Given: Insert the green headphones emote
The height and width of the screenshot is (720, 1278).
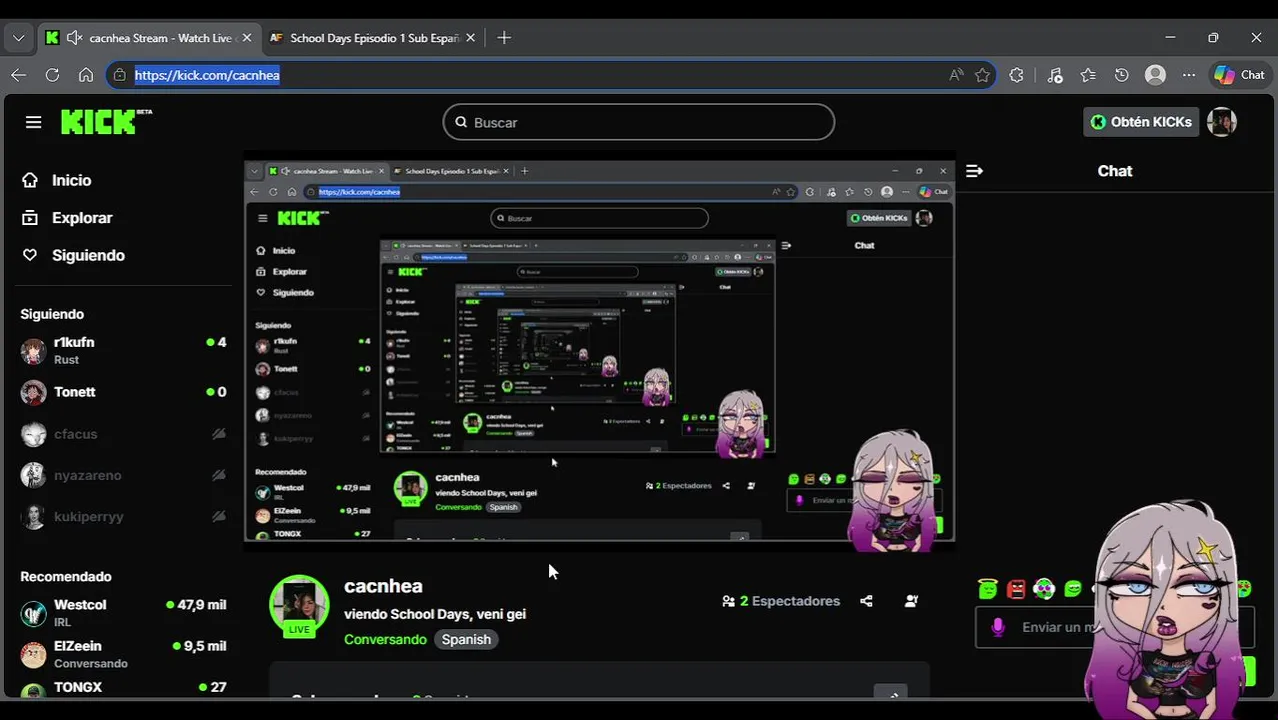Looking at the screenshot, I should pyautogui.click(x=1044, y=589).
